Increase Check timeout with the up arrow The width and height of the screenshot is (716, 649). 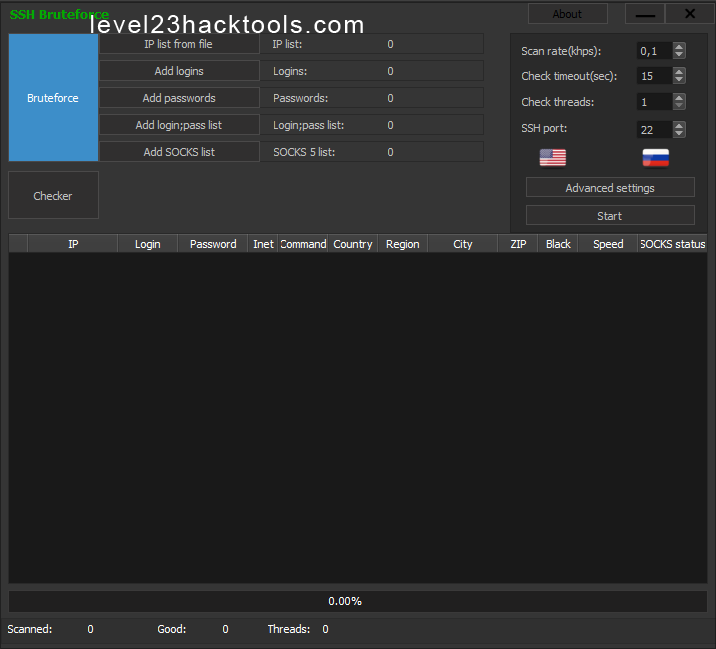679,72
